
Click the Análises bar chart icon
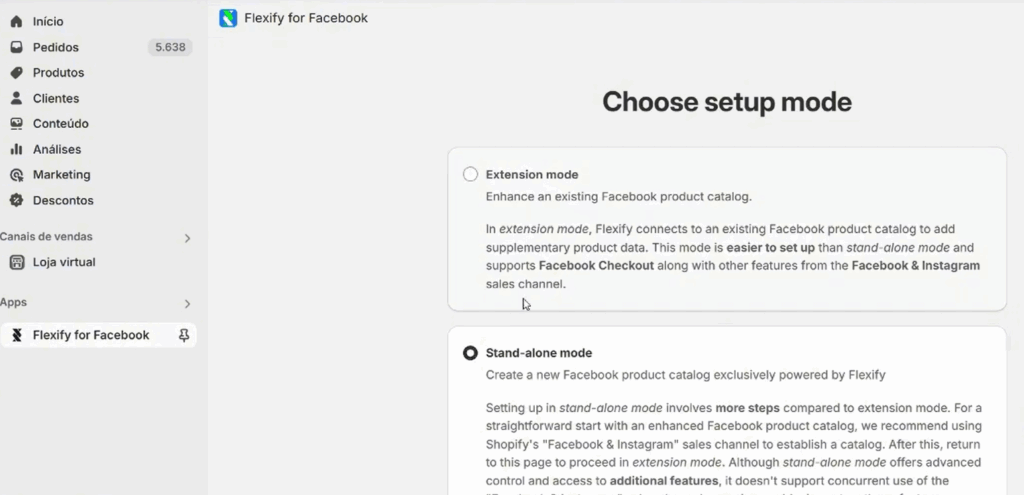click(x=16, y=149)
